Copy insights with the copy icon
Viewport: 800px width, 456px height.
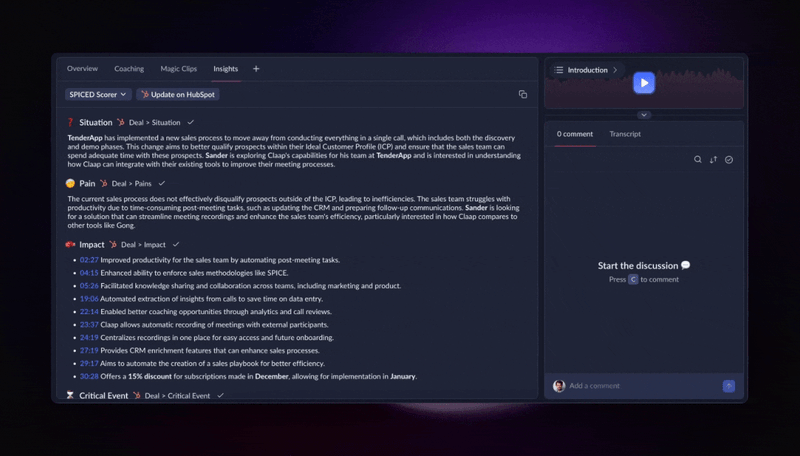(523, 94)
